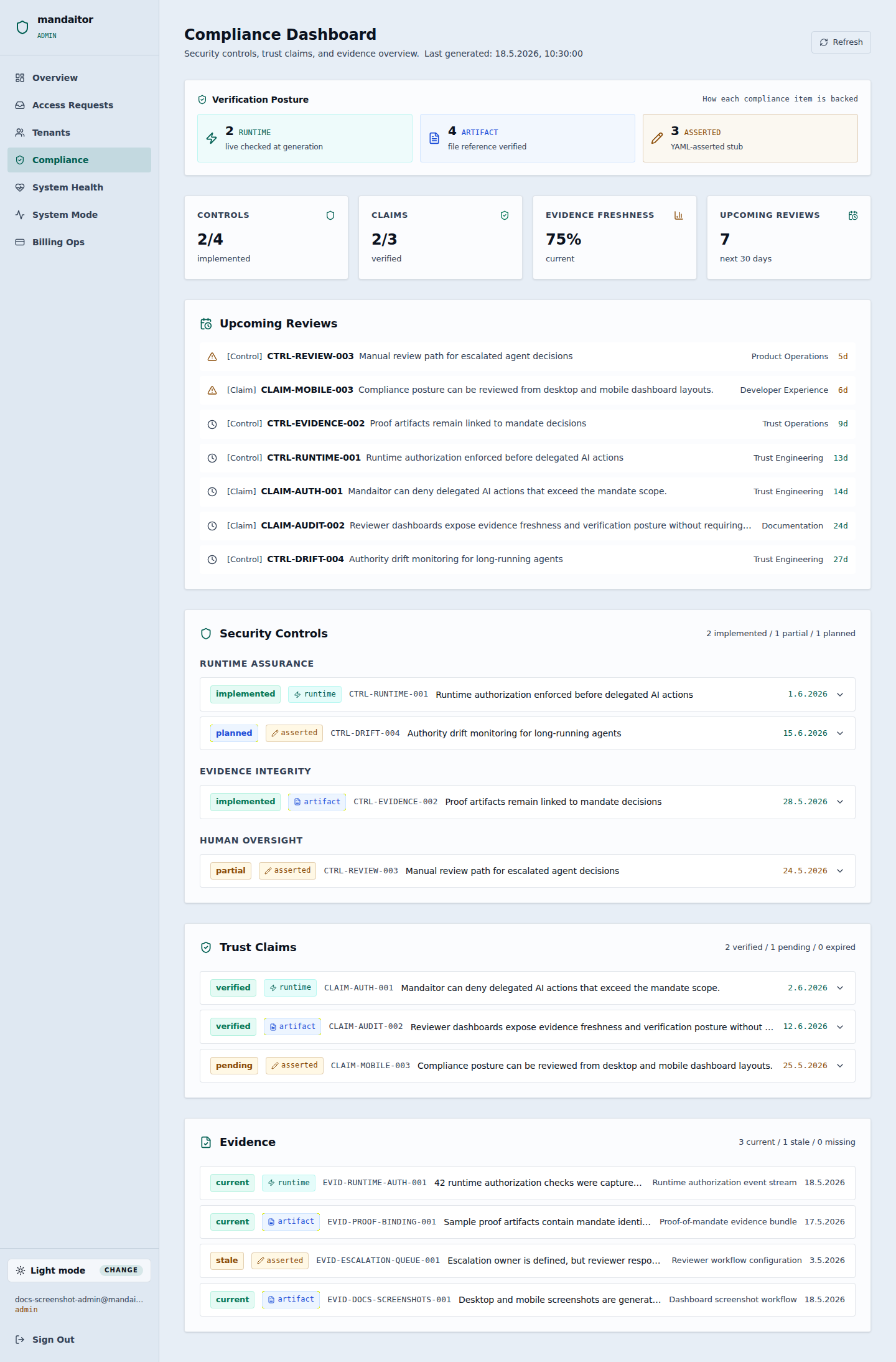Open System Health from sidebar
Screen dimensions: 896x1362
click(79, 187)
